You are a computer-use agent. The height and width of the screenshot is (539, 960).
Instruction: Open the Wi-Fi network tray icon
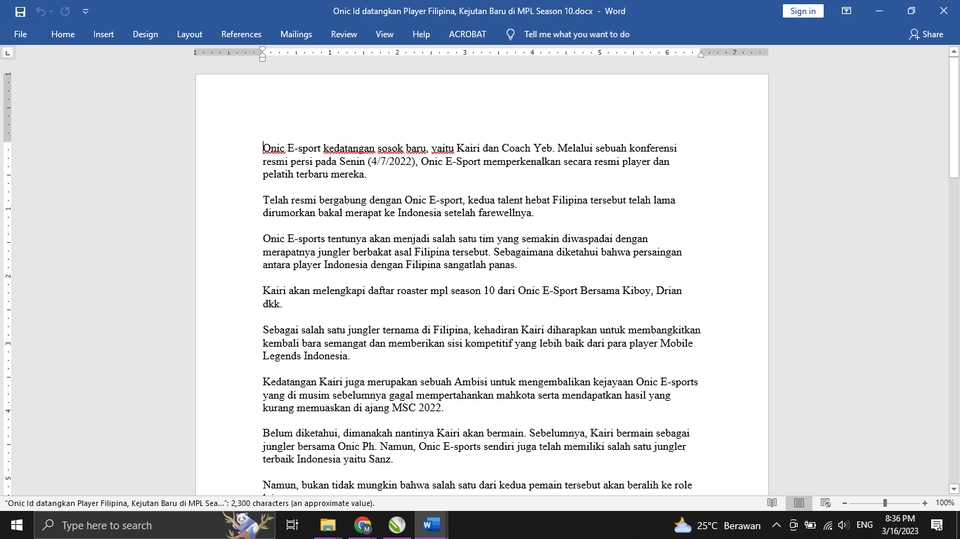tap(827, 526)
